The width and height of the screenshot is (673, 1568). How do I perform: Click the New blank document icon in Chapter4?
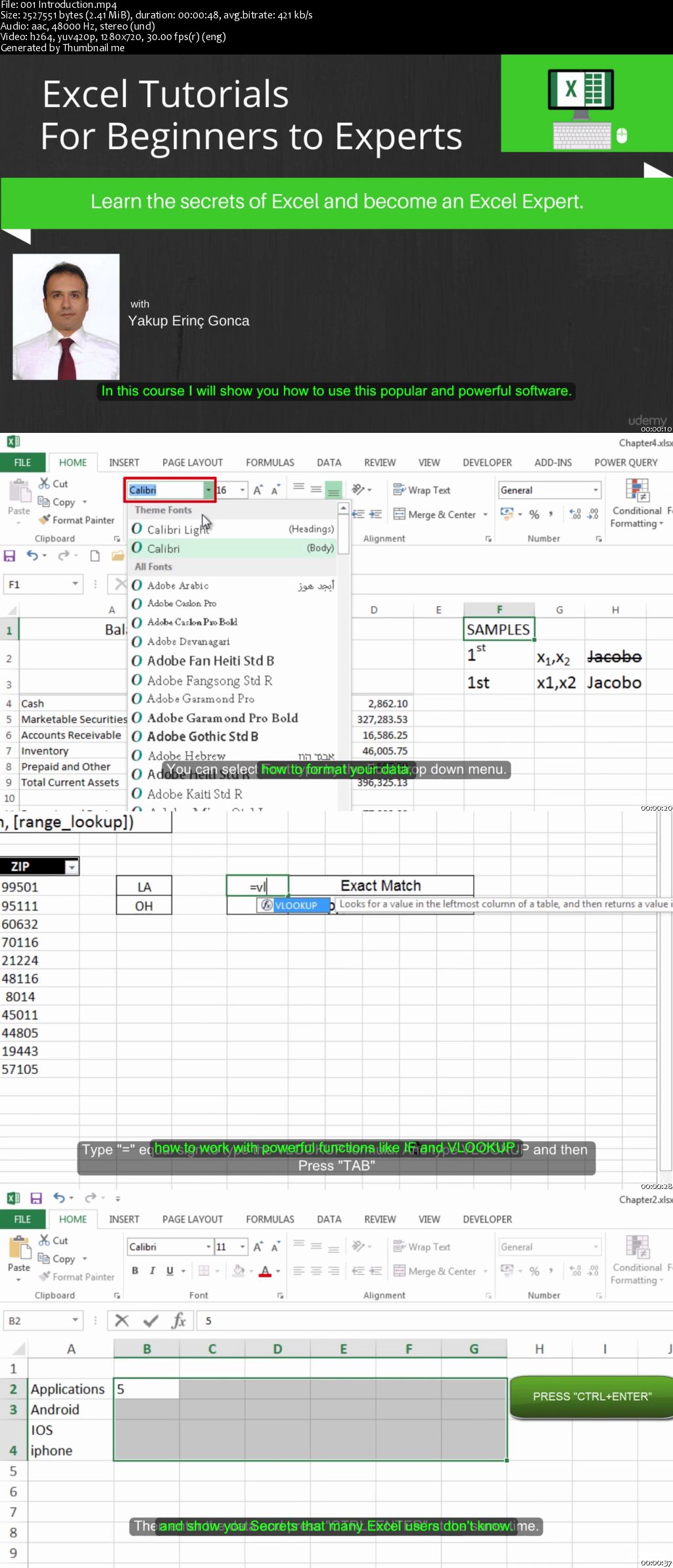[x=95, y=556]
